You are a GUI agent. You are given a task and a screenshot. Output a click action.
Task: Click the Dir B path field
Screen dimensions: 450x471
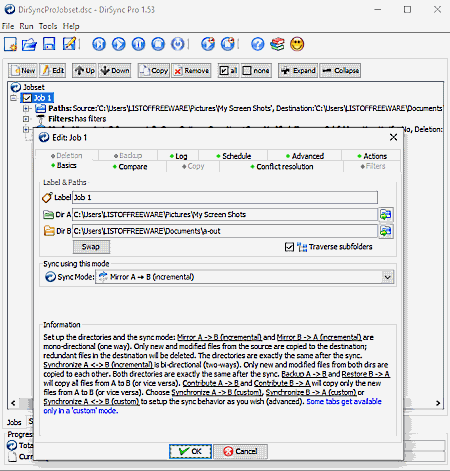(x=225, y=231)
